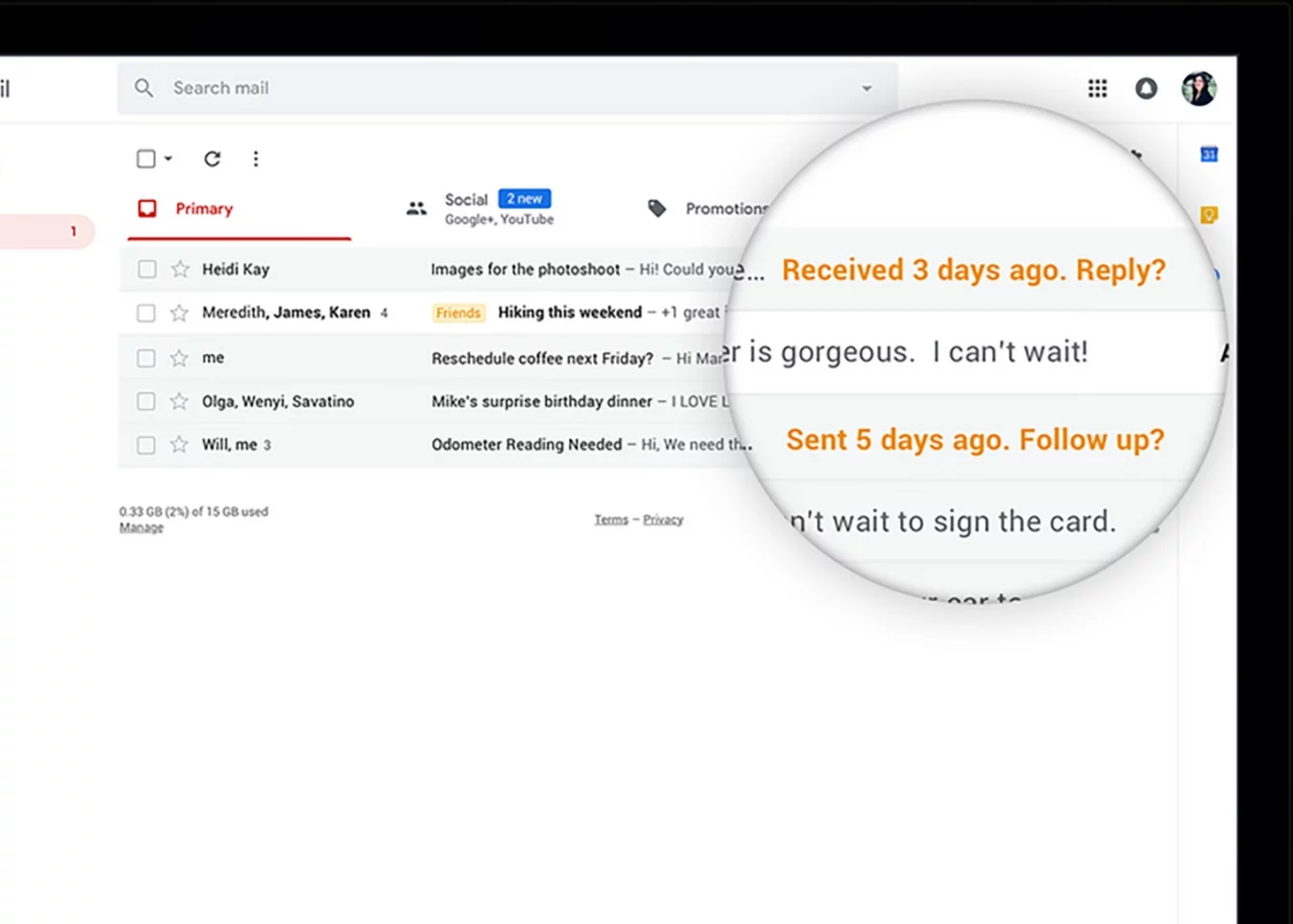Check the Reschedule coffee email checkbox
The image size is (1293, 924).
[x=146, y=357]
